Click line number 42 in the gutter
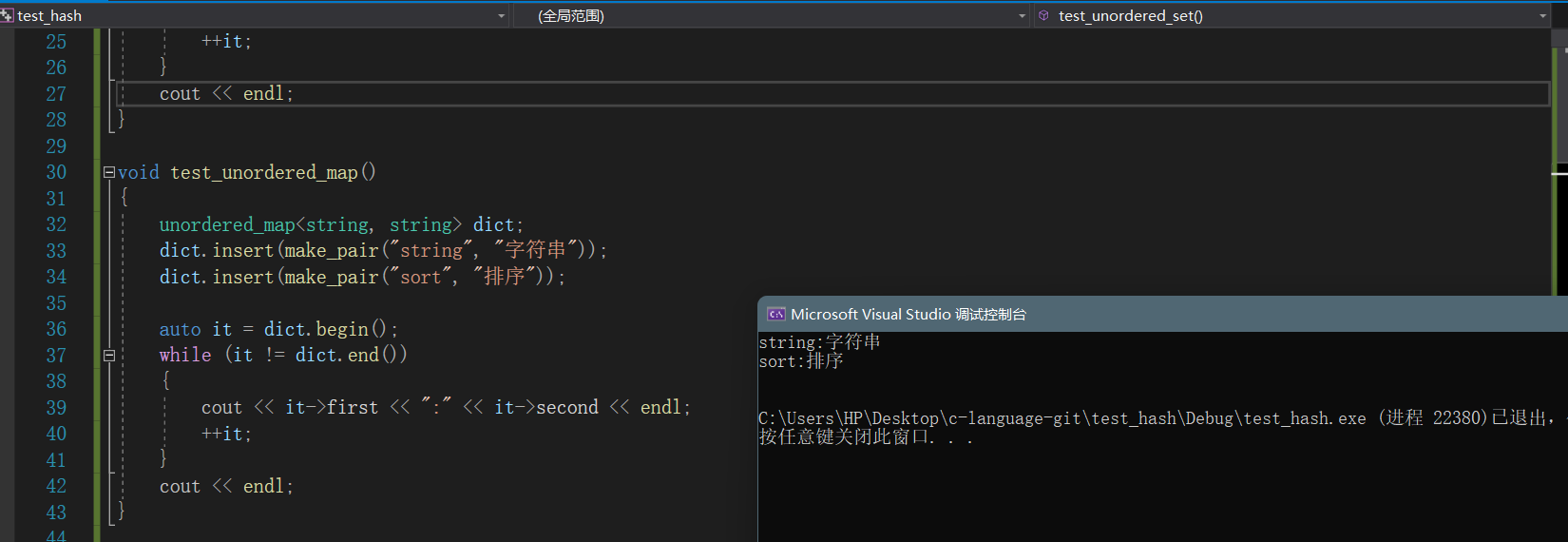1568x542 pixels. coord(56,487)
